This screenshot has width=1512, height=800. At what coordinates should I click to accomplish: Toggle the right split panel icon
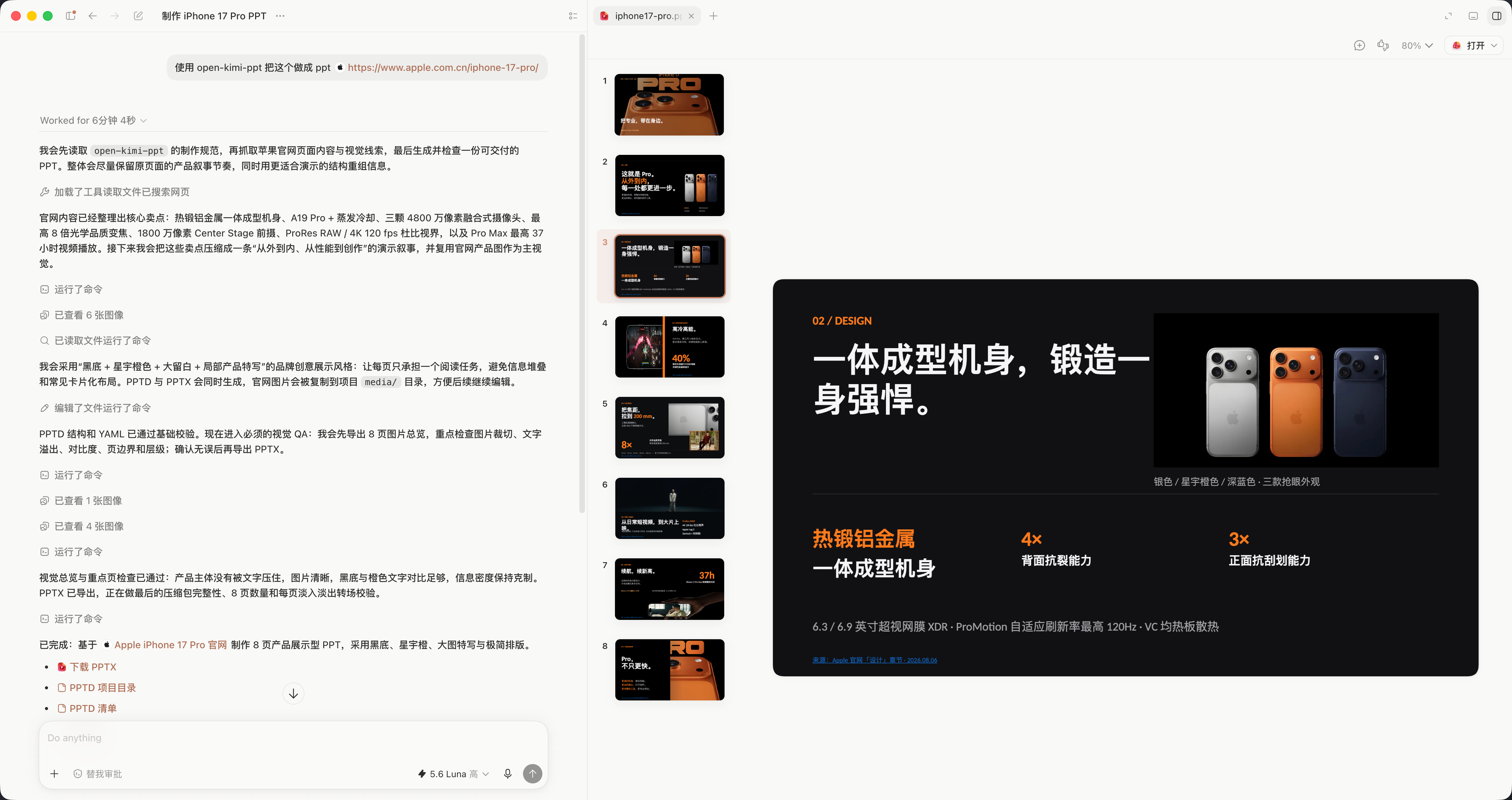point(1497,16)
